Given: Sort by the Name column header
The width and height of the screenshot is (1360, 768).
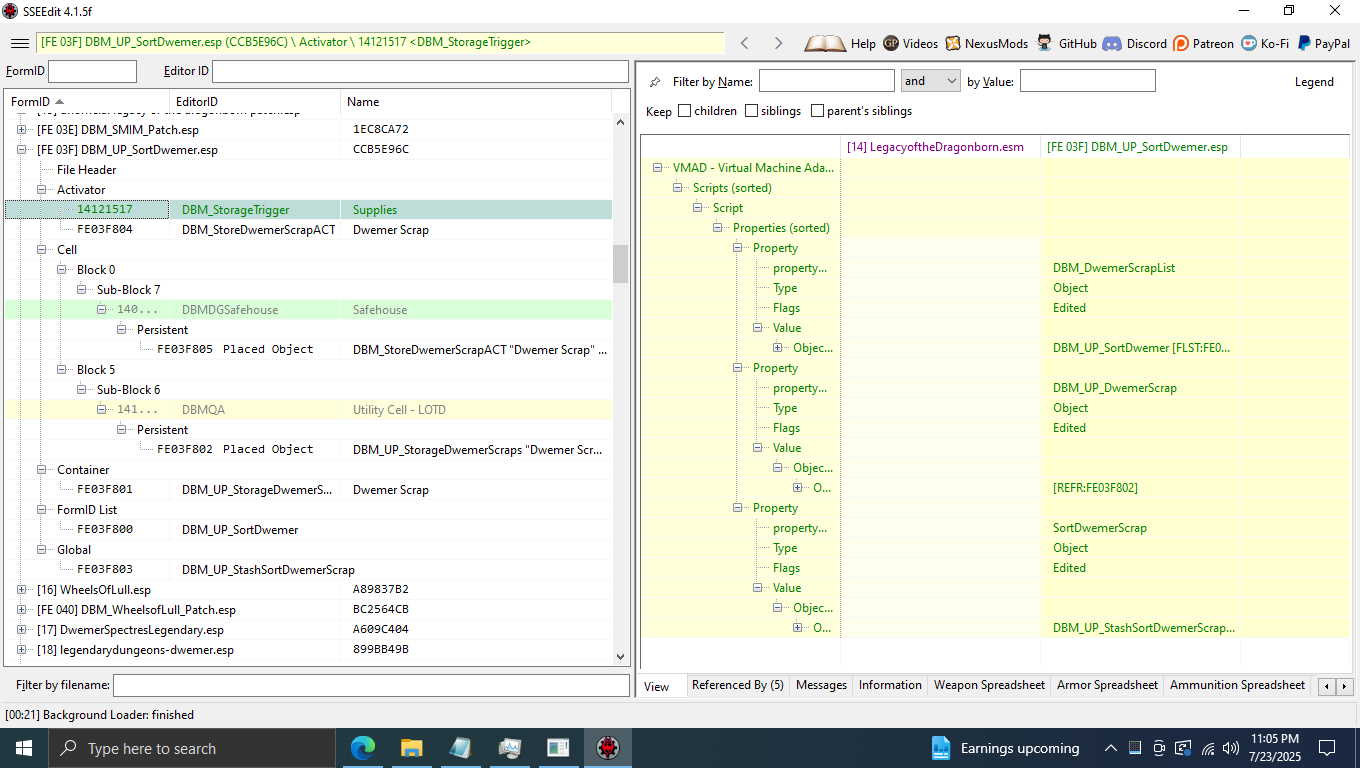Looking at the screenshot, I should point(475,102).
